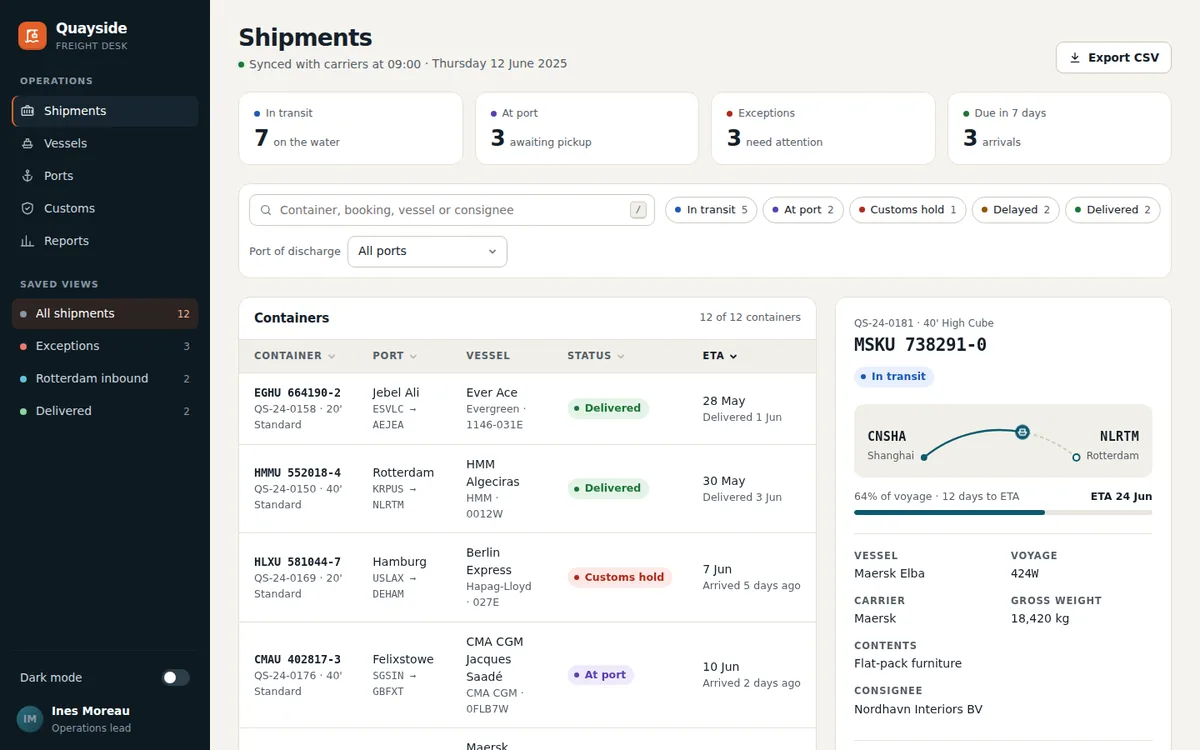
Task: Select the Delivered saved view
Action: tap(105, 411)
